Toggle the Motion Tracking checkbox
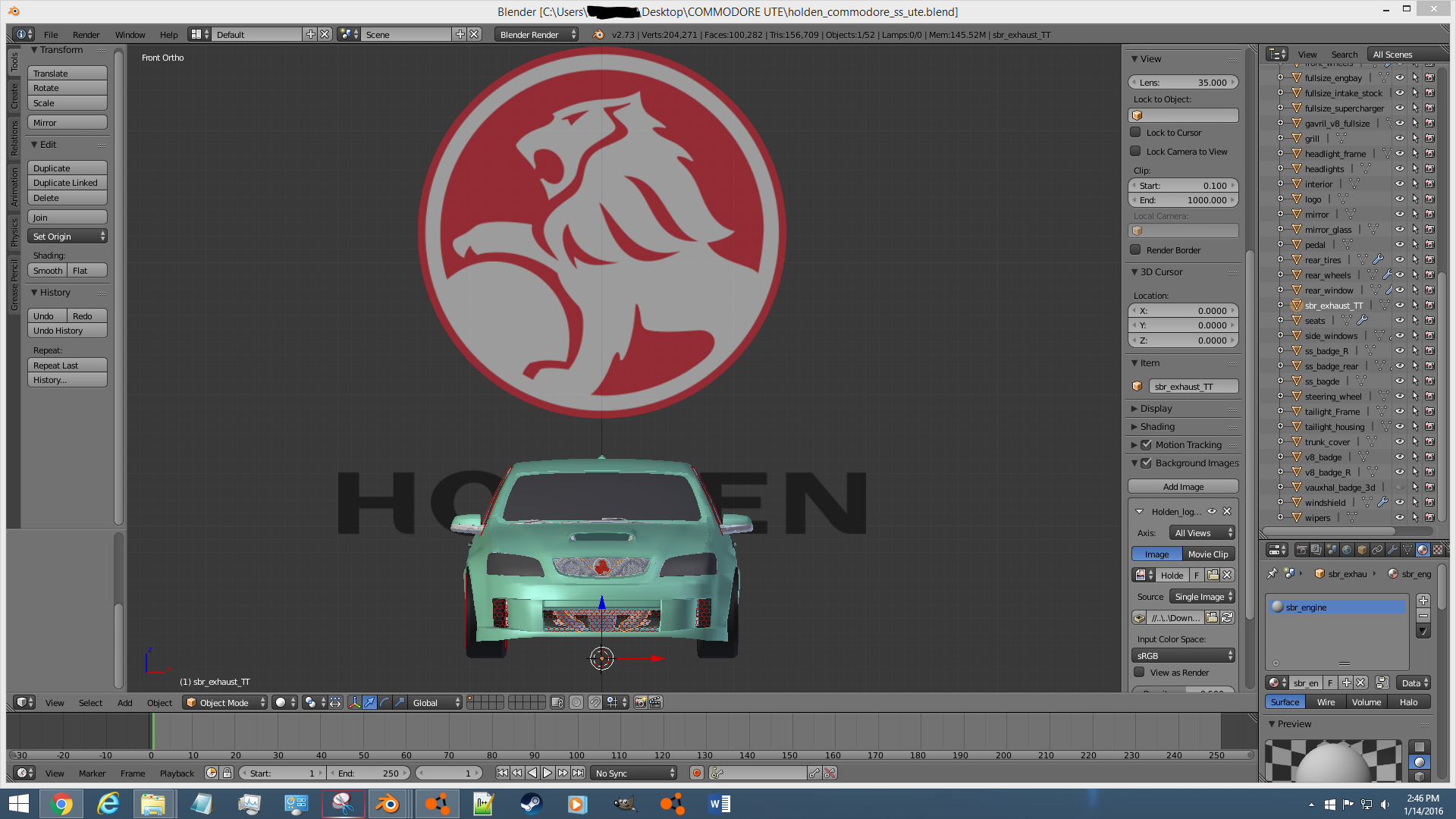Screen dimensions: 1456x819 1146,445
